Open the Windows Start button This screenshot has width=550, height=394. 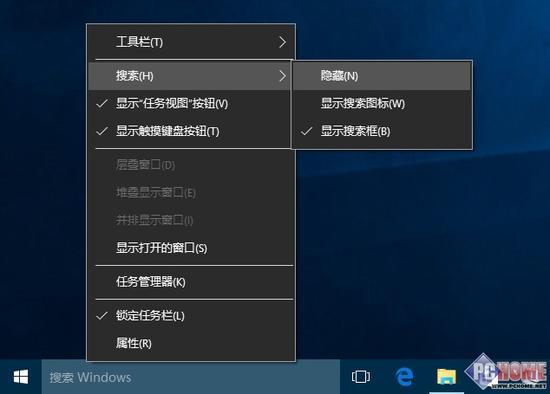[x=21, y=377]
